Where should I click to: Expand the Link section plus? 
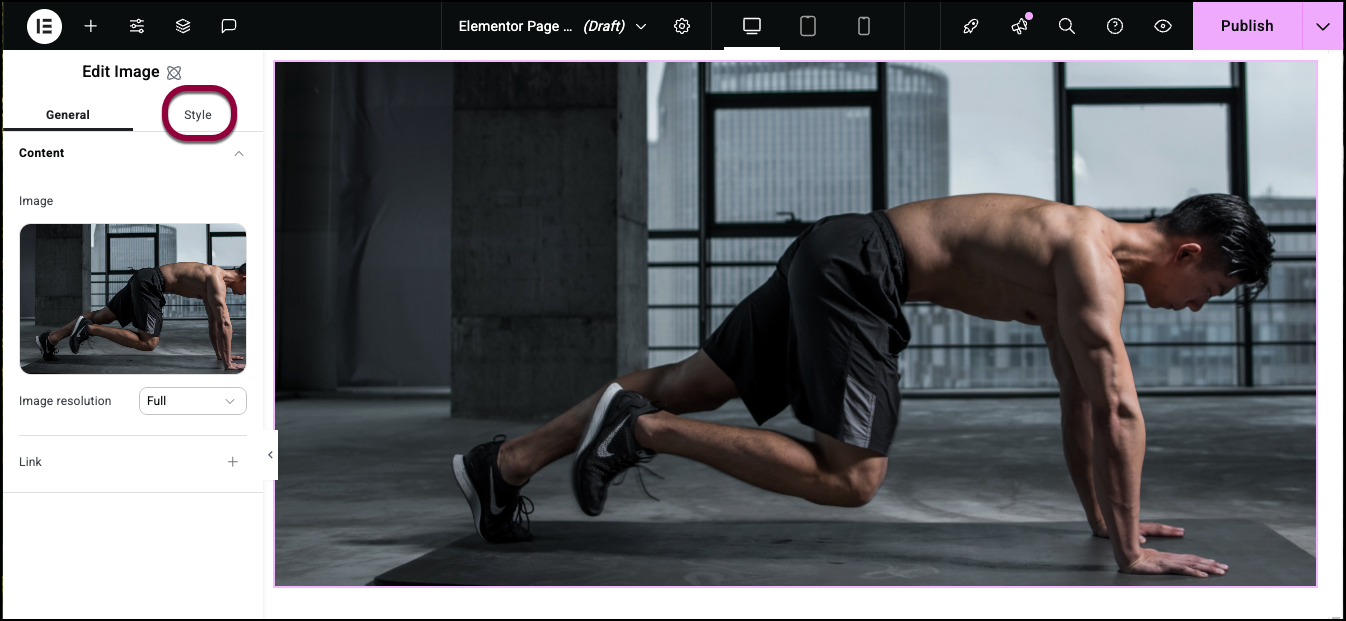click(x=233, y=462)
